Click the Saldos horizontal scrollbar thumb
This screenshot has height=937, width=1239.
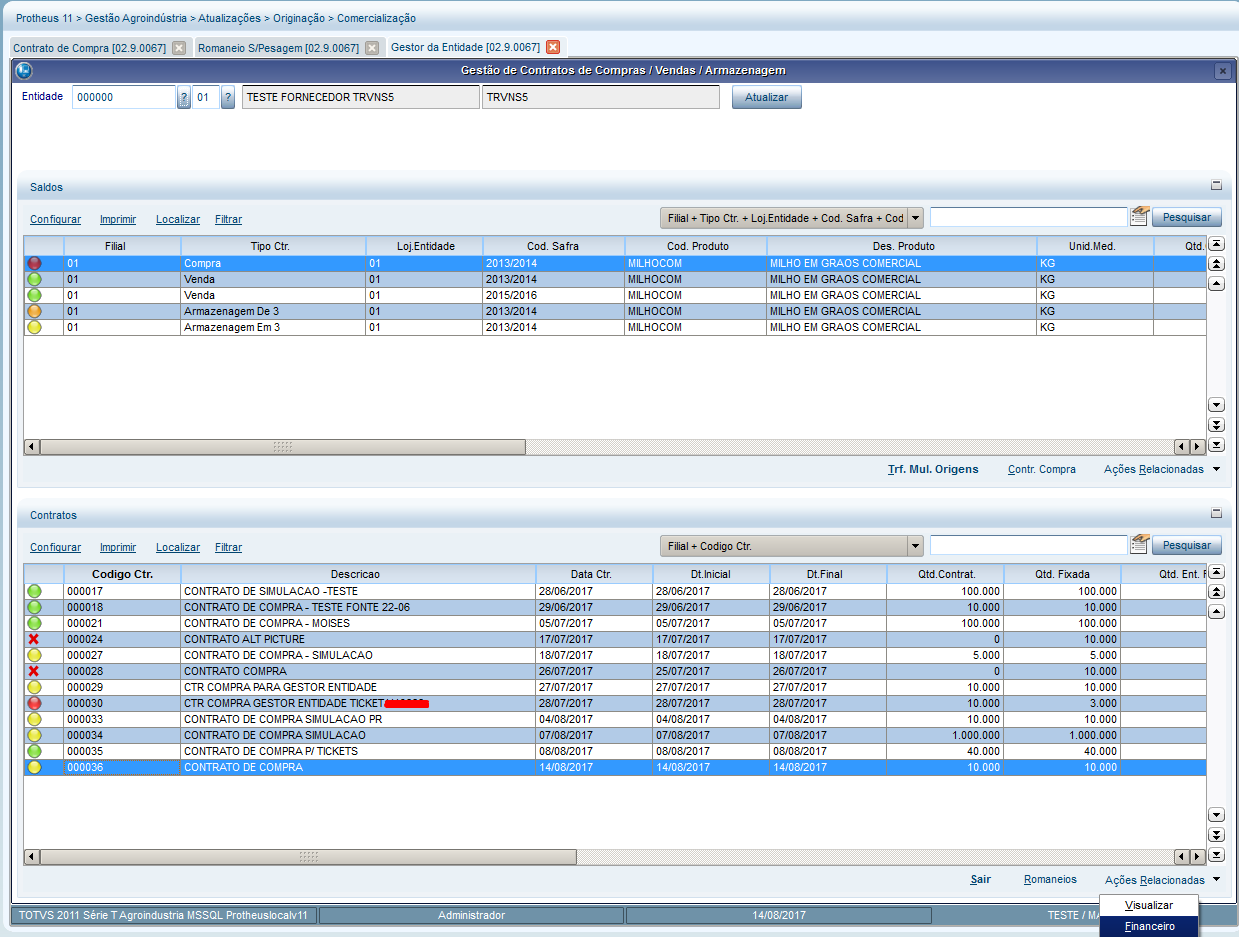[282, 447]
